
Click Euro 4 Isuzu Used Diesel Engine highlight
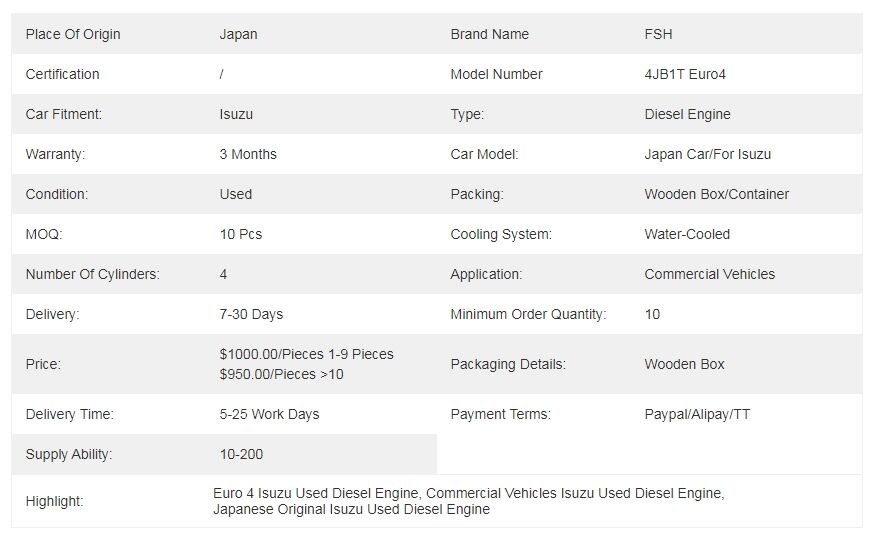point(316,493)
